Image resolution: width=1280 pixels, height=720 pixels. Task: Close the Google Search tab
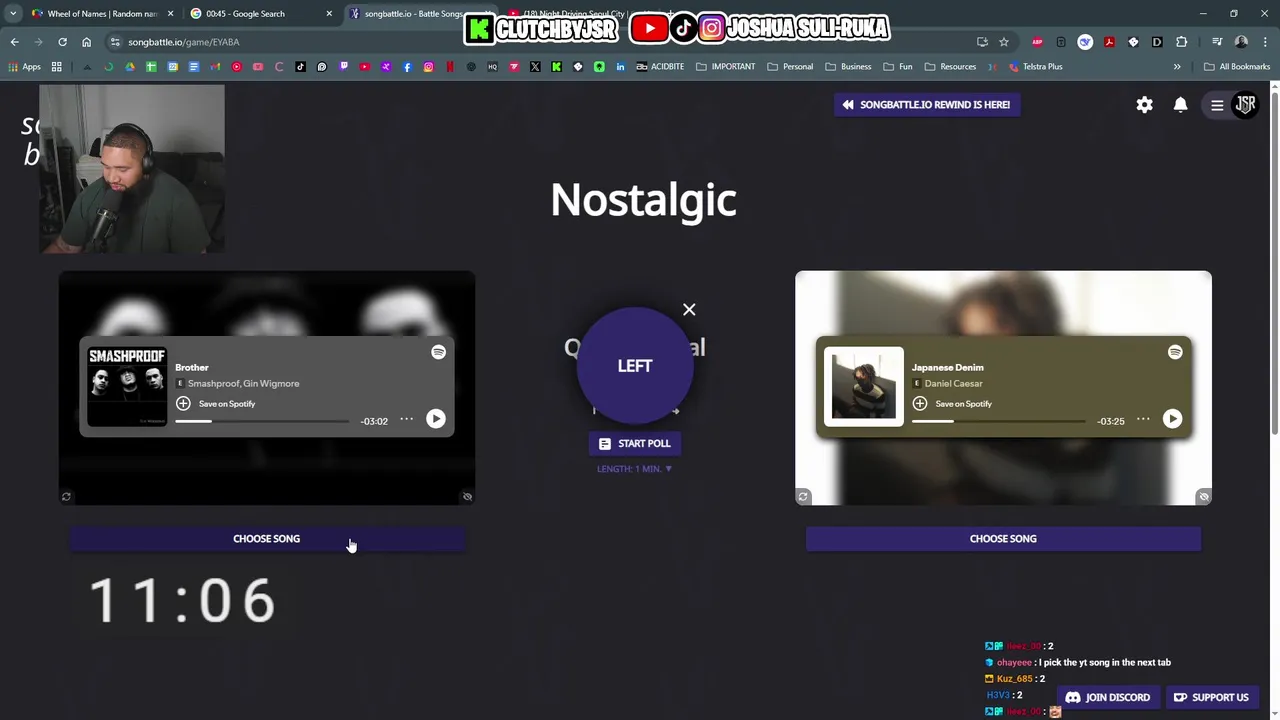coord(328,14)
